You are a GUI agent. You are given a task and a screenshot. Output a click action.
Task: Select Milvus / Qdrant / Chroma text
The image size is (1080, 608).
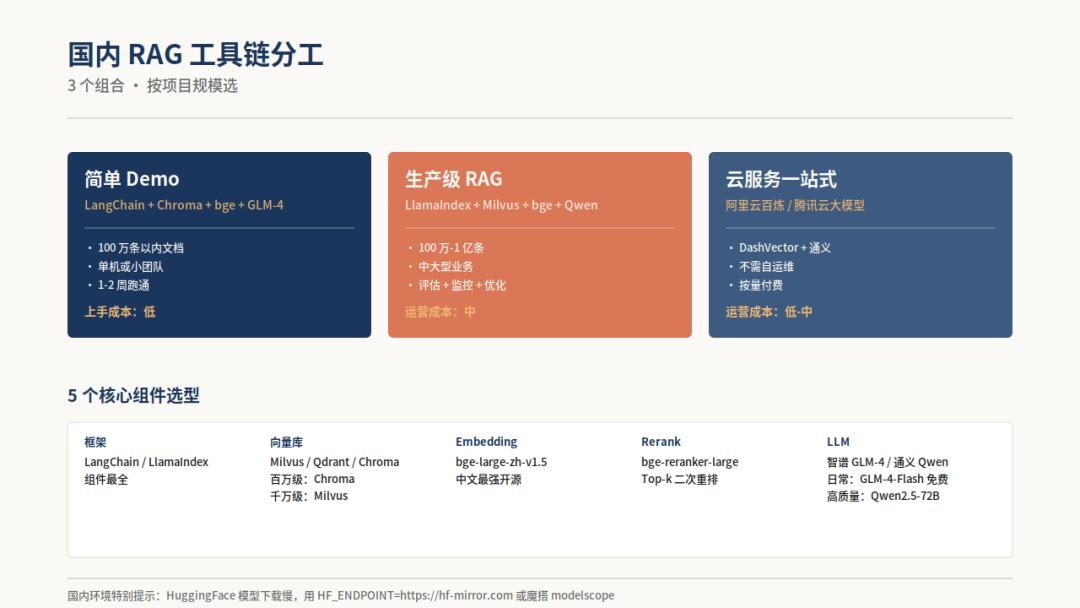(335, 462)
